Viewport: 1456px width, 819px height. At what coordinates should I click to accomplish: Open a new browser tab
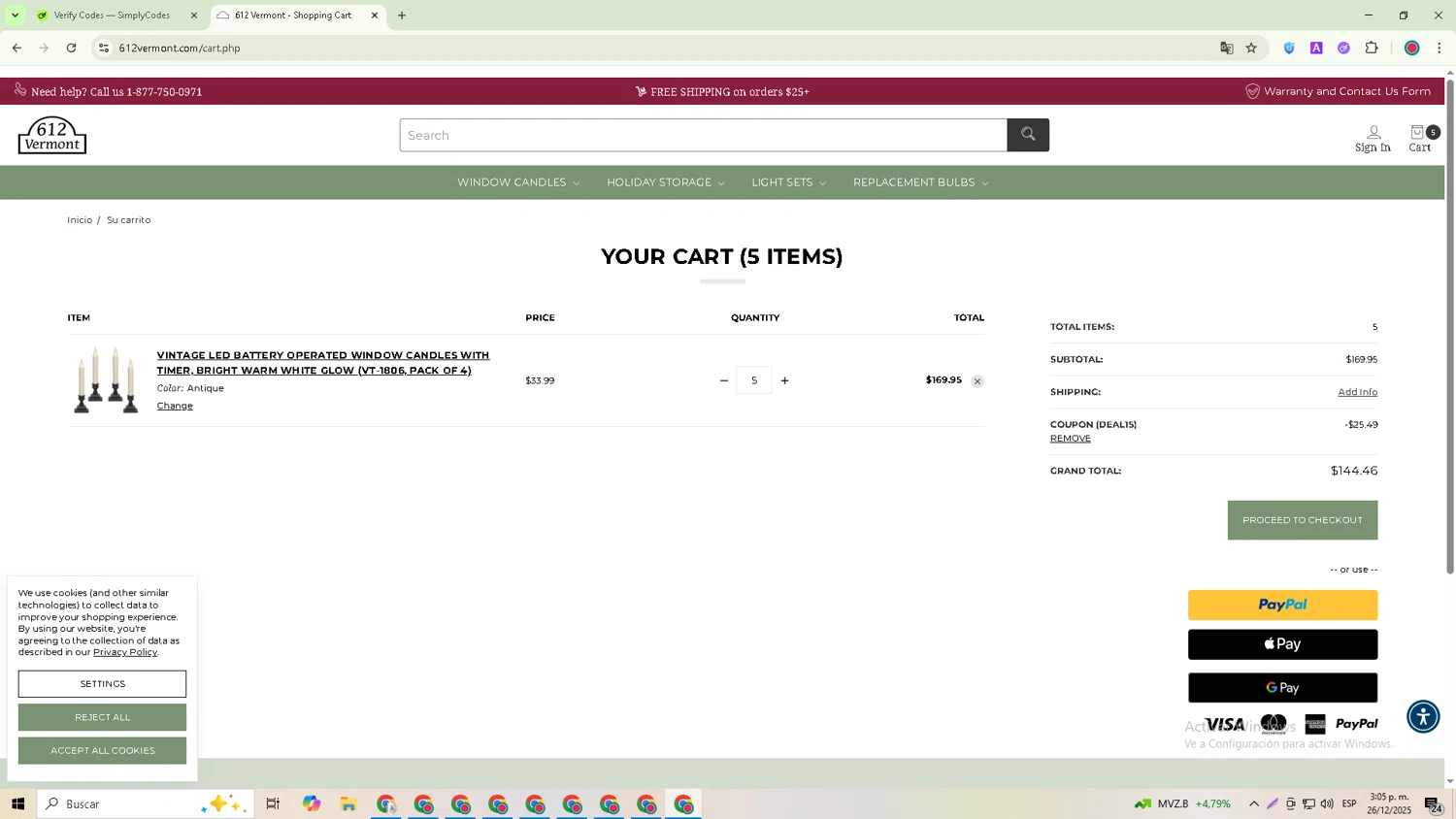tap(402, 16)
